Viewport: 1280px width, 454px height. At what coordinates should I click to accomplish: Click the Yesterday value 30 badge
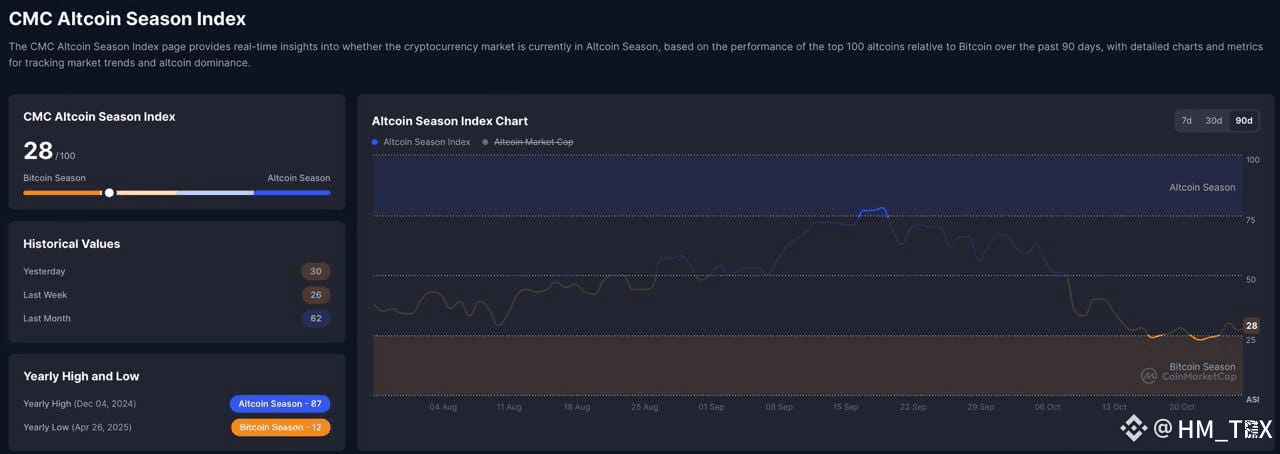pyautogui.click(x=315, y=271)
